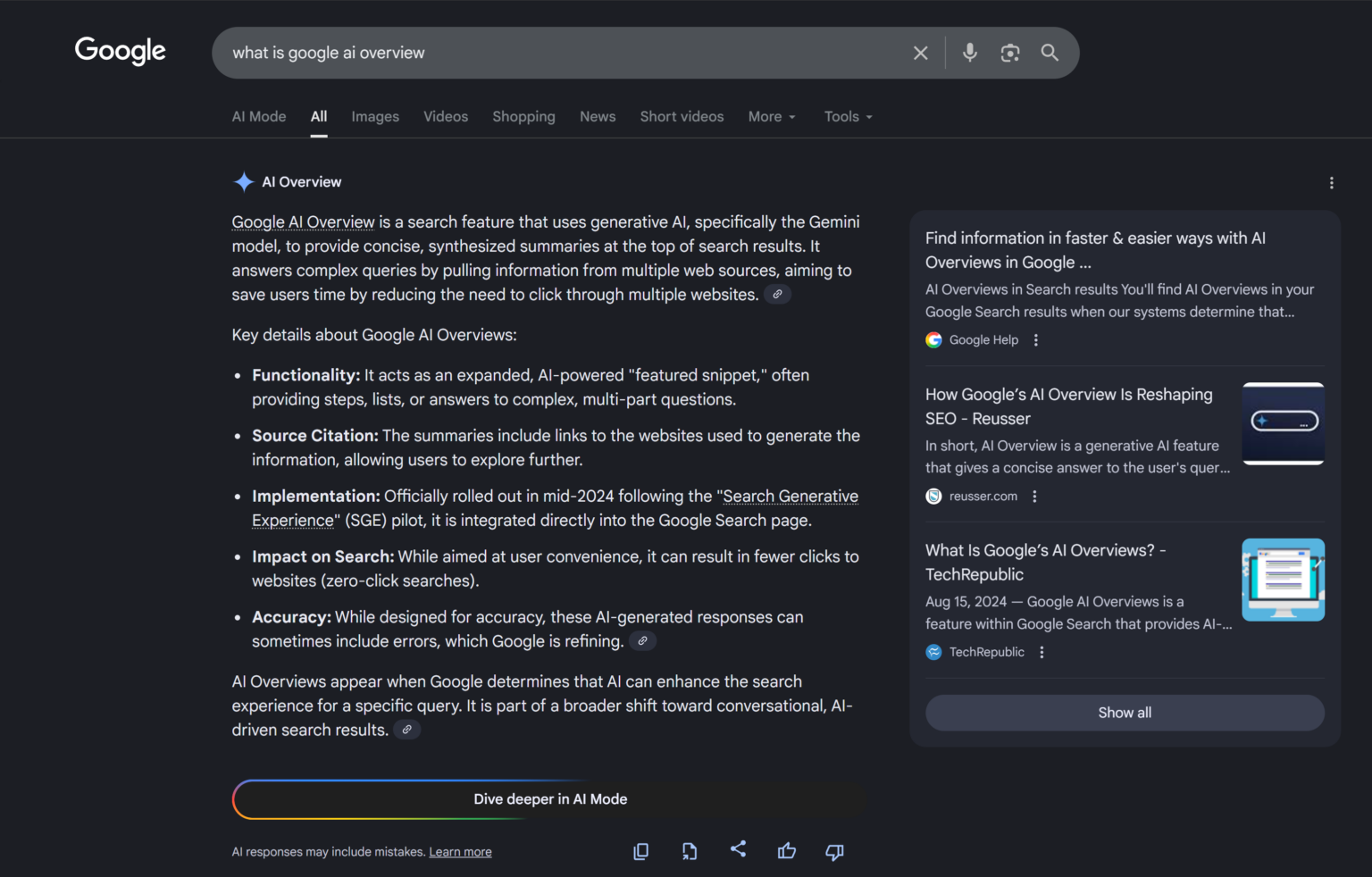This screenshot has height=877, width=1372.
Task: Click Dive deeper in AI Mode button
Action: 550,799
